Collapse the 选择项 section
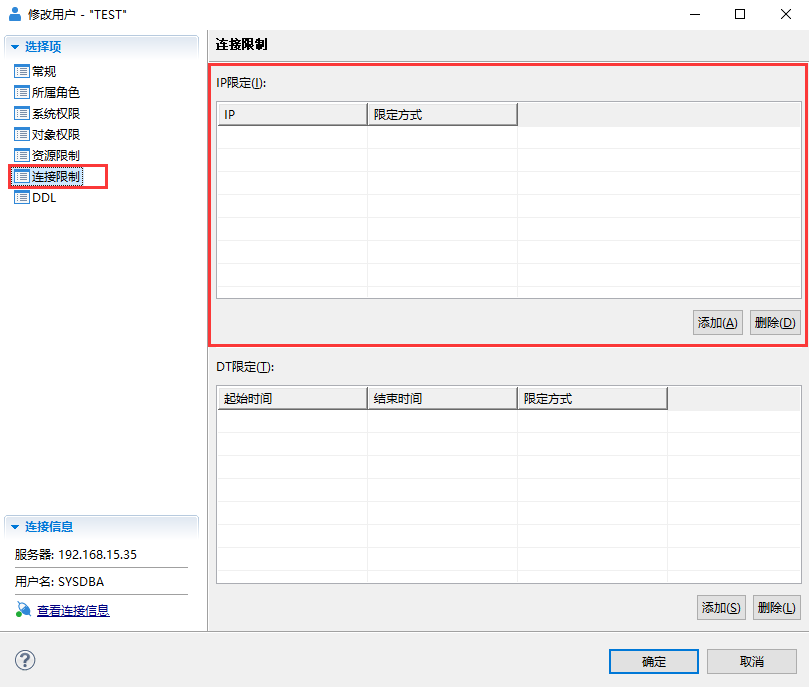Image resolution: width=809 pixels, height=687 pixels. (15, 47)
